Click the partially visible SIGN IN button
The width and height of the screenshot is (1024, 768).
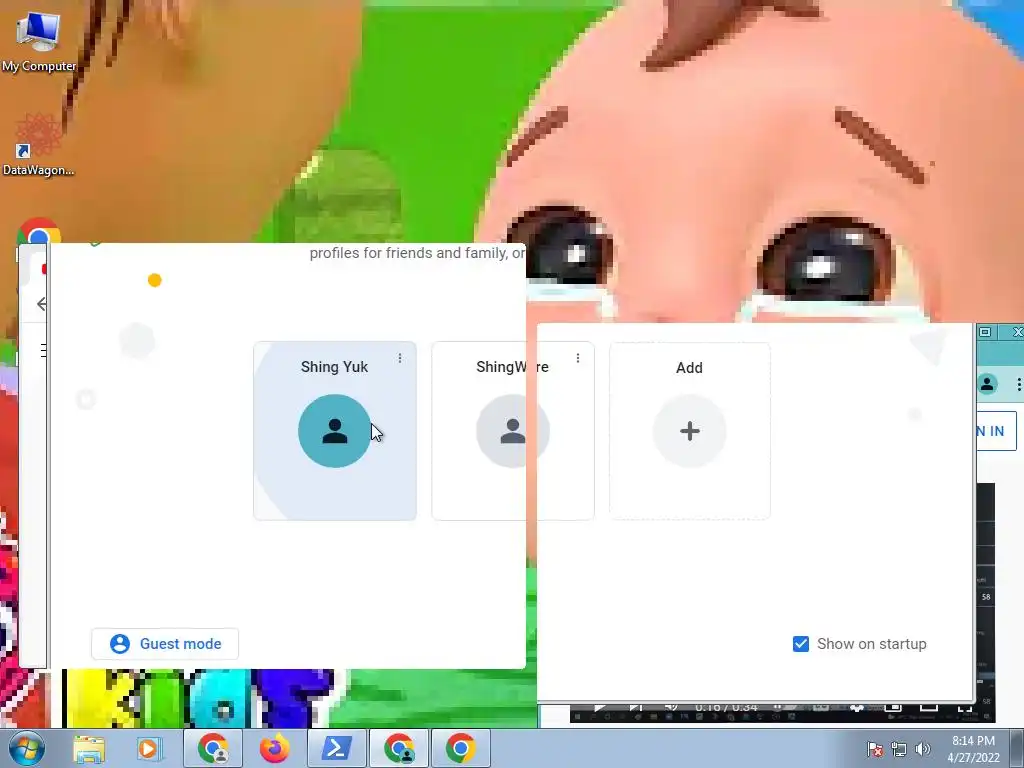pyautogui.click(x=997, y=431)
